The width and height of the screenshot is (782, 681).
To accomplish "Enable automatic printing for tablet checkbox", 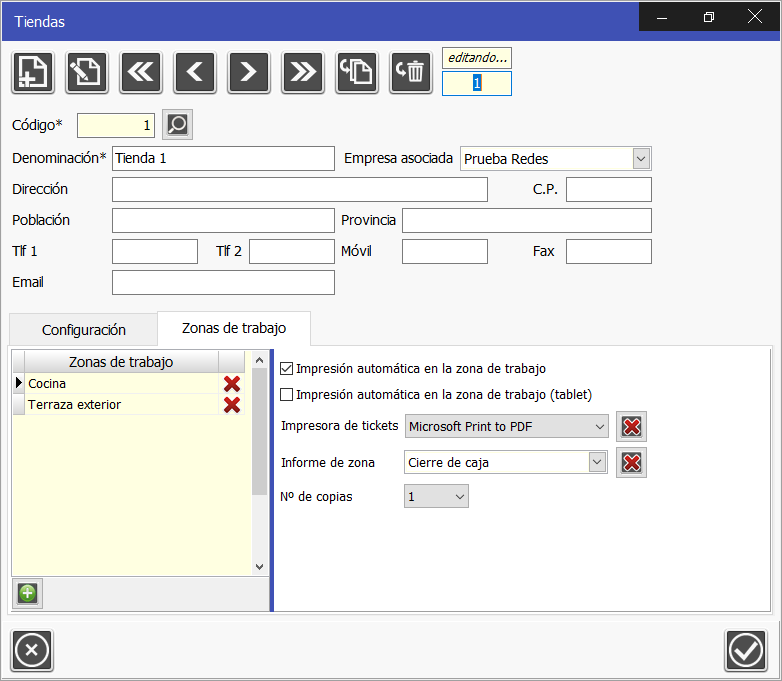I will [288, 394].
